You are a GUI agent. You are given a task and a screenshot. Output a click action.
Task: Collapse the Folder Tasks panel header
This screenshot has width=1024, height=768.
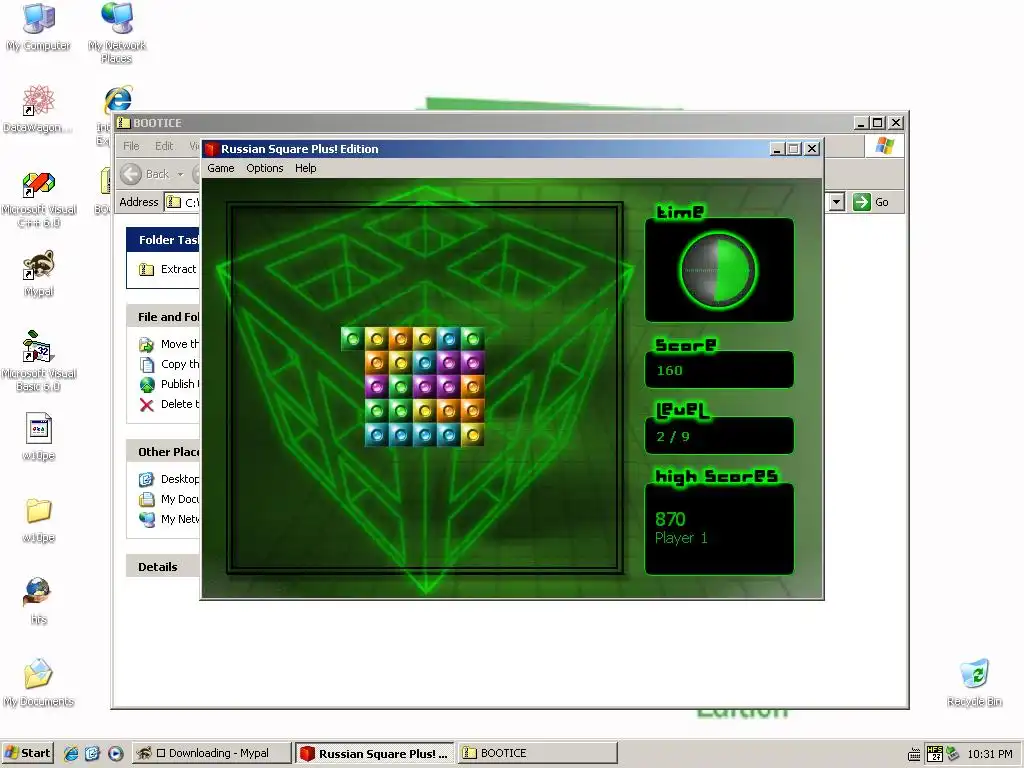pos(163,240)
